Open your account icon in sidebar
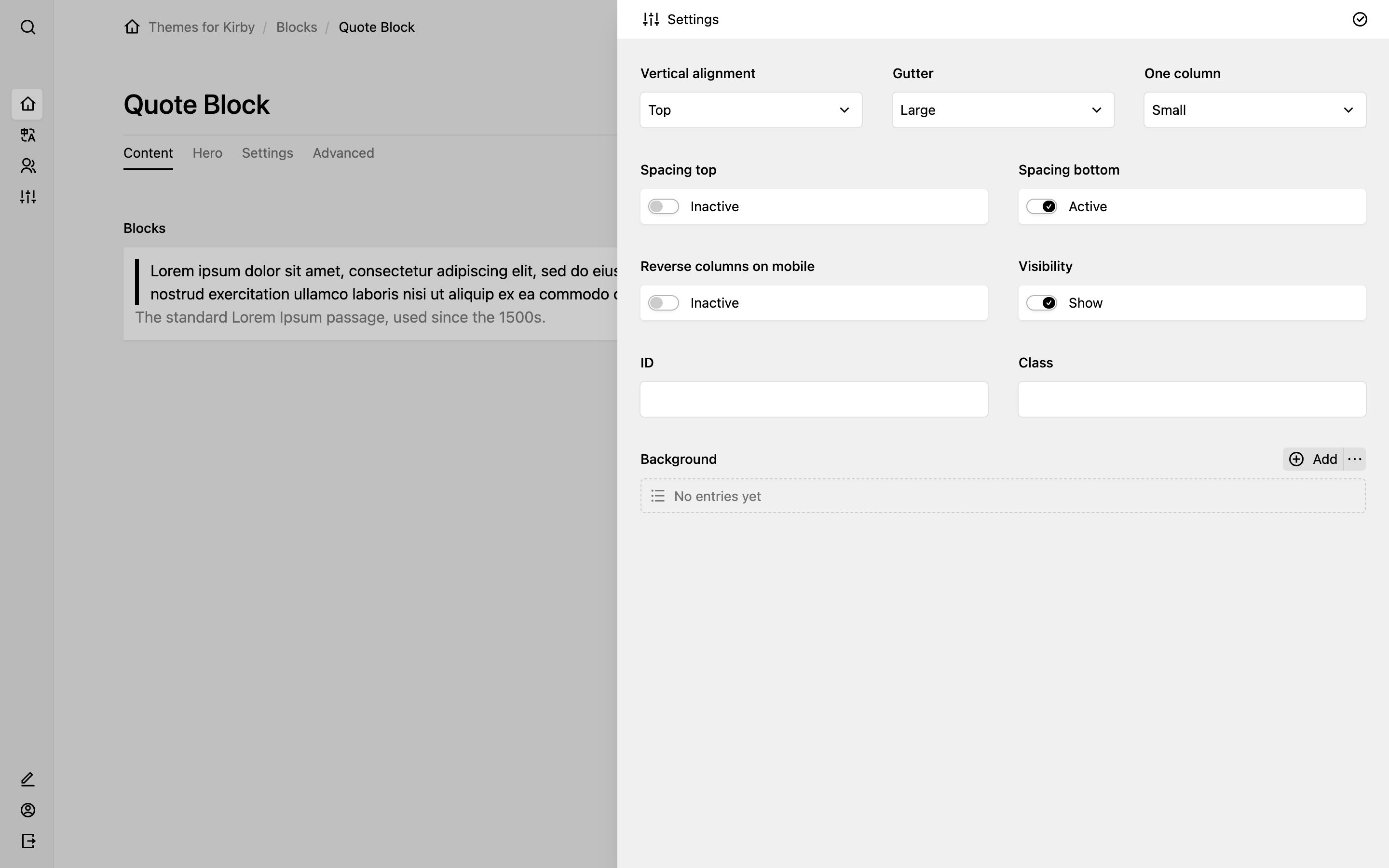Screen dimensions: 1389x868 (x=27, y=810)
